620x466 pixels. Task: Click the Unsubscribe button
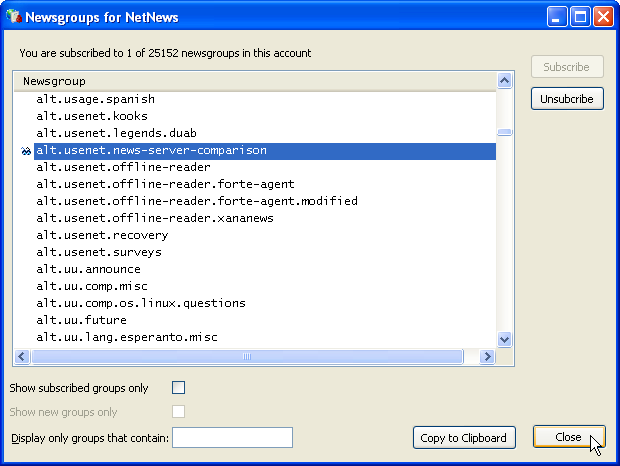[567, 99]
